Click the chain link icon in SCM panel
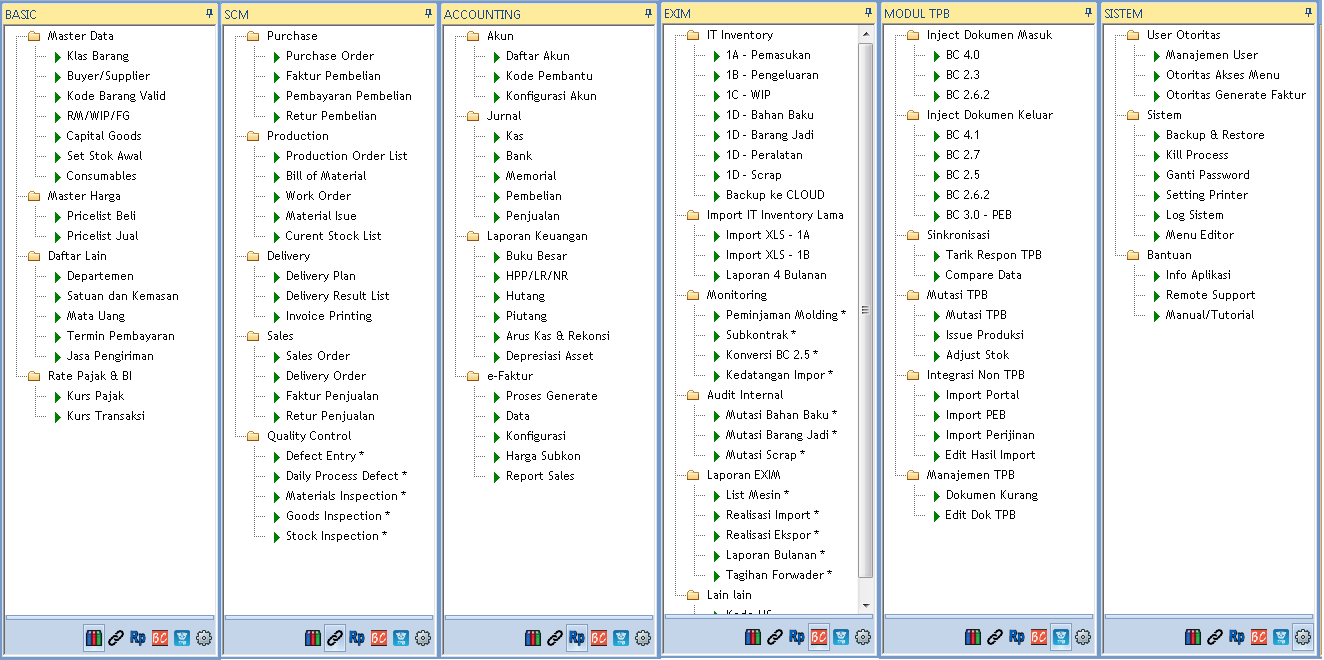 pos(335,637)
